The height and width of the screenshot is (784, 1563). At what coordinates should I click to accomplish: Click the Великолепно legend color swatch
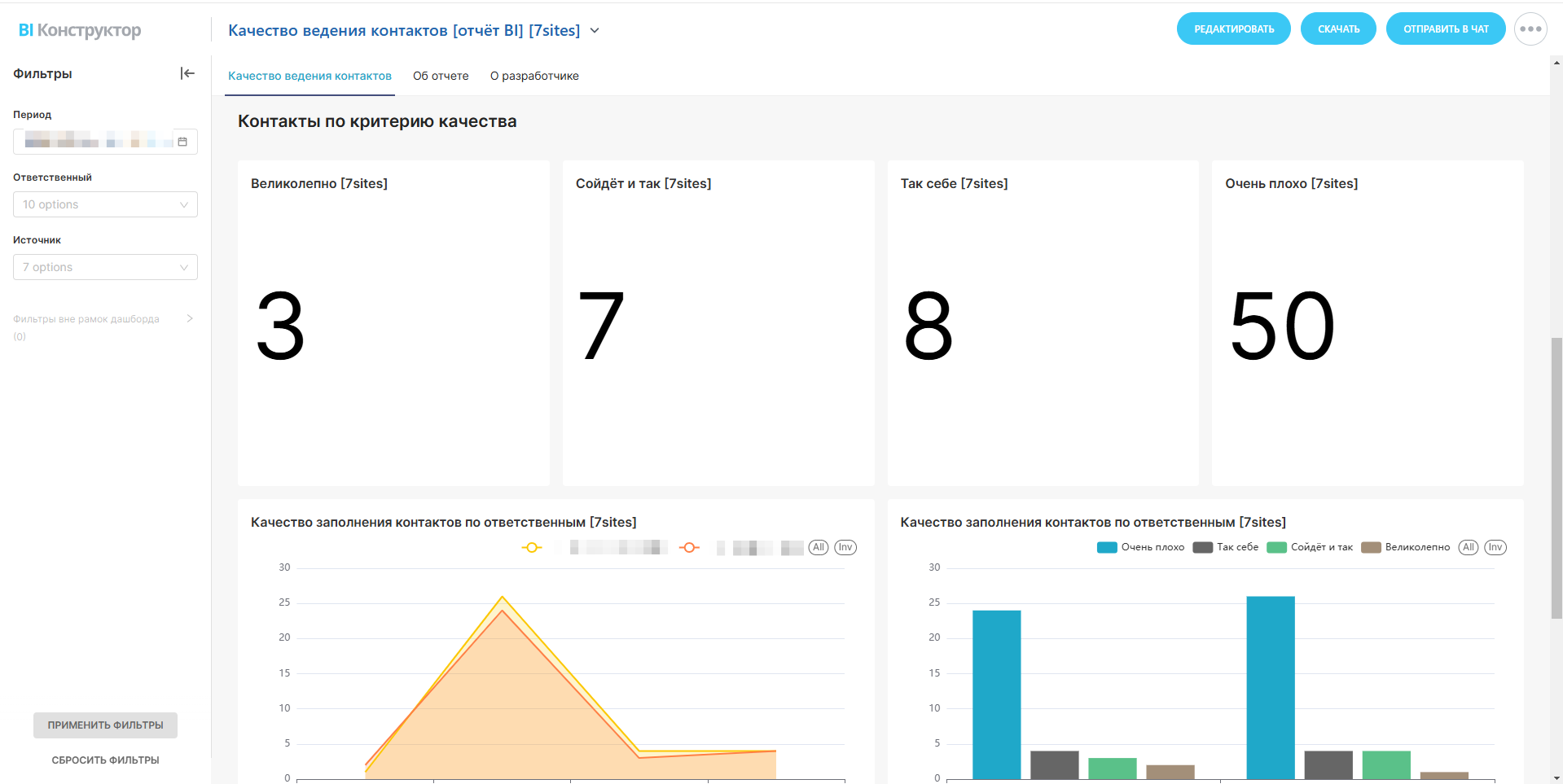pos(1371,548)
